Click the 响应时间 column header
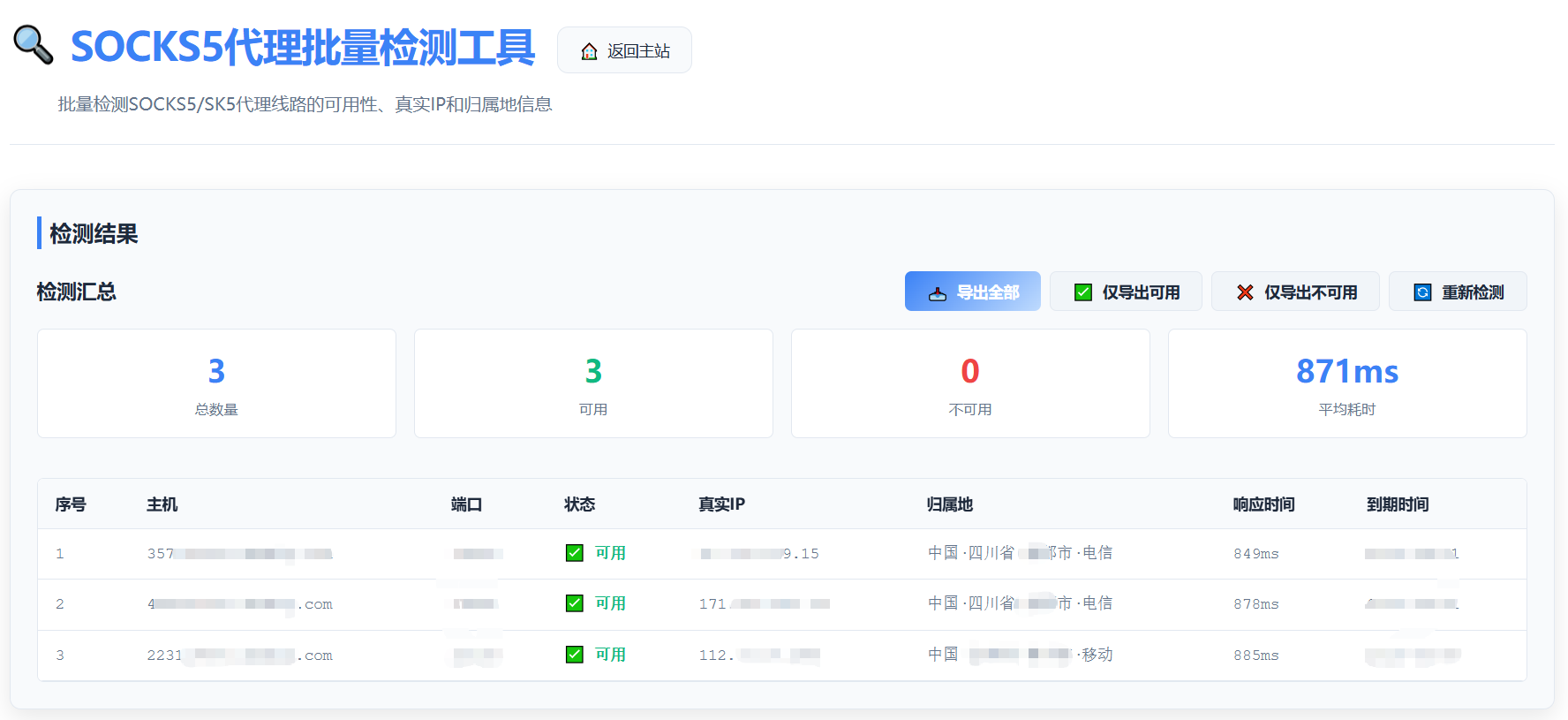The image size is (1568, 720). point(1264,504)
